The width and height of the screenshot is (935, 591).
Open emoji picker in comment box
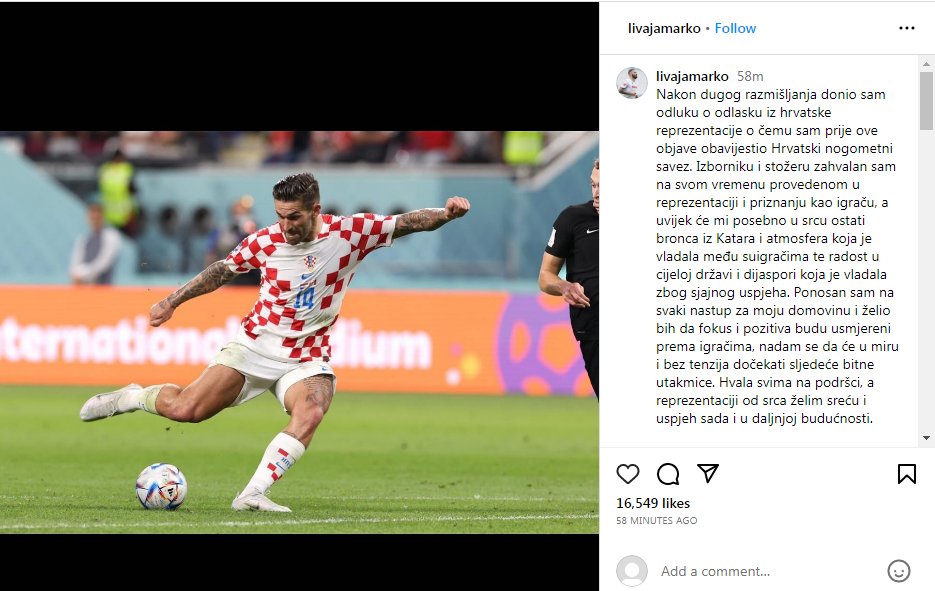coord(899,571)
